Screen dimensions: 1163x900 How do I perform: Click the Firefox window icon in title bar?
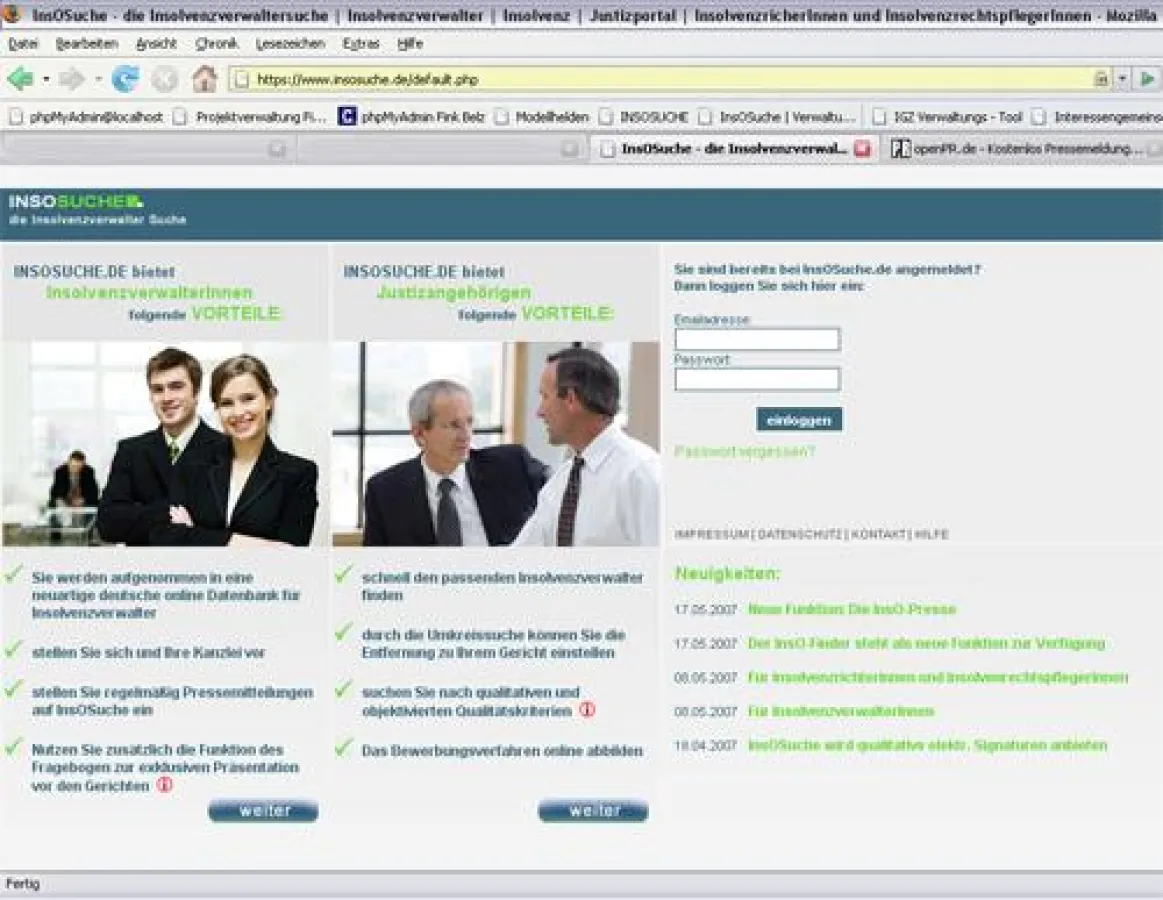(x=9, y=15)
